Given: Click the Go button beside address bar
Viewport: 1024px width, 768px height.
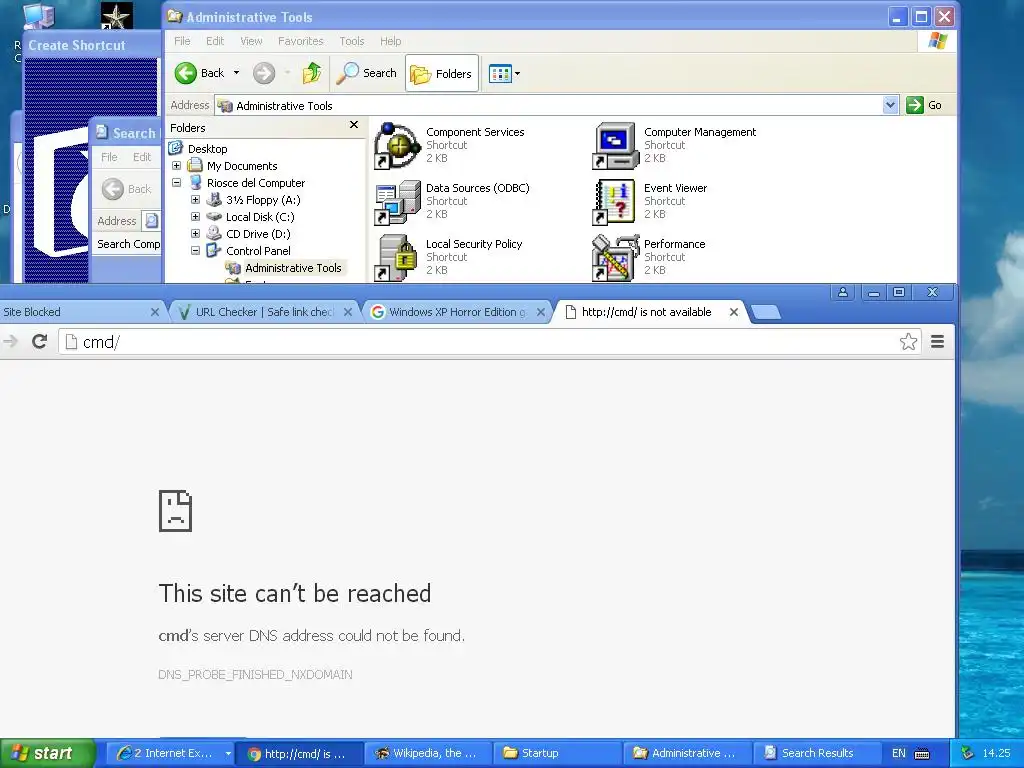Looking at the screenshot, I should point(924,105).
